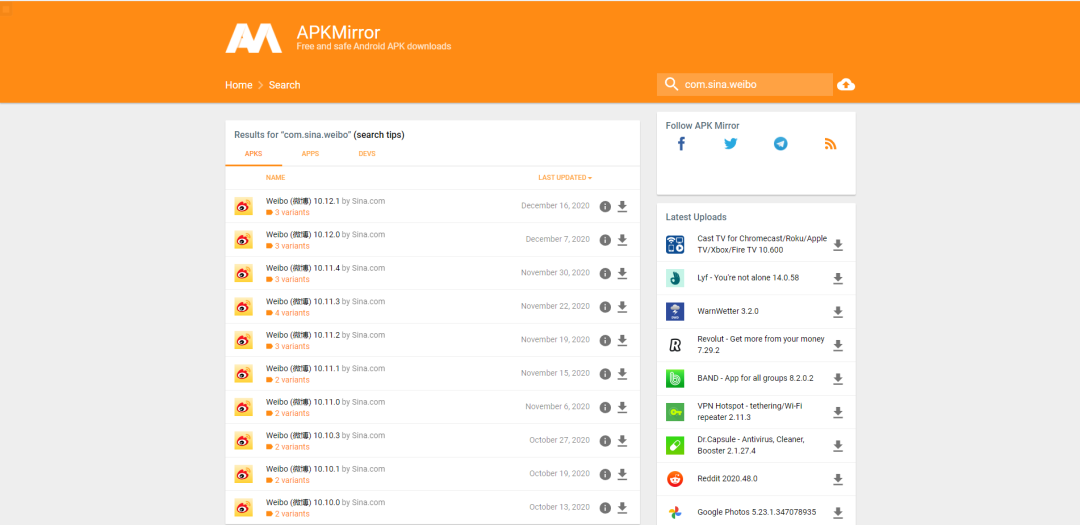The width and height of the screenshot is (1080, 525).
Task: Open the Weibo 10.12.1 app icon
Action: (x=244, y=206)
